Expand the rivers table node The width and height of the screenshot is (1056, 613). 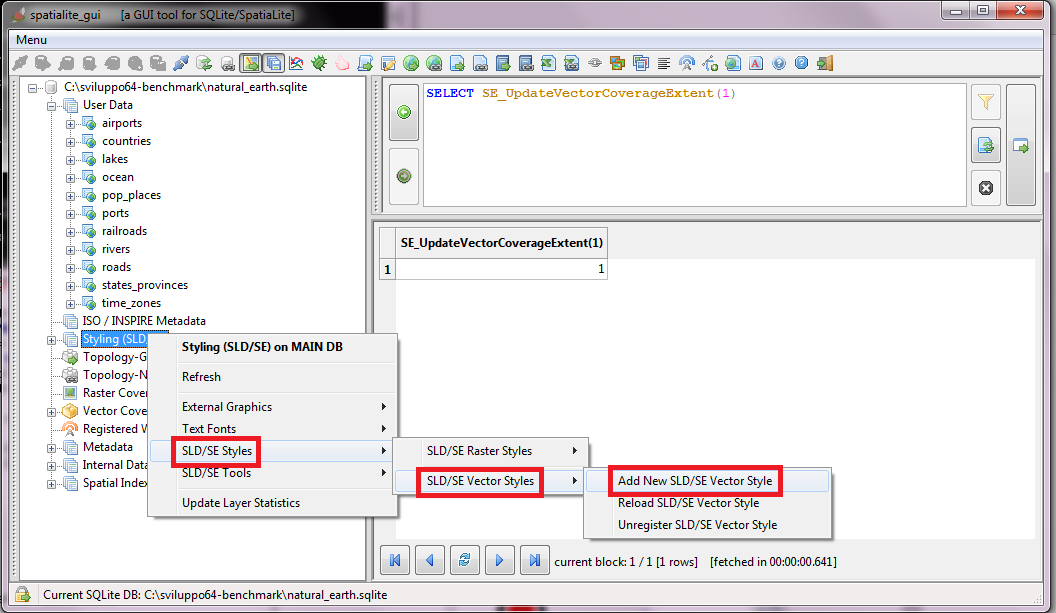tap(70, 250)
